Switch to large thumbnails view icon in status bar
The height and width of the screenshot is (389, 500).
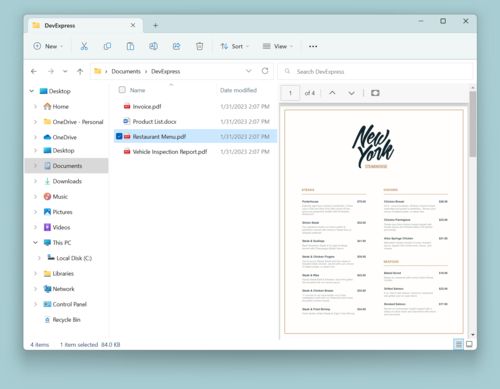click(x=469, y=344)
